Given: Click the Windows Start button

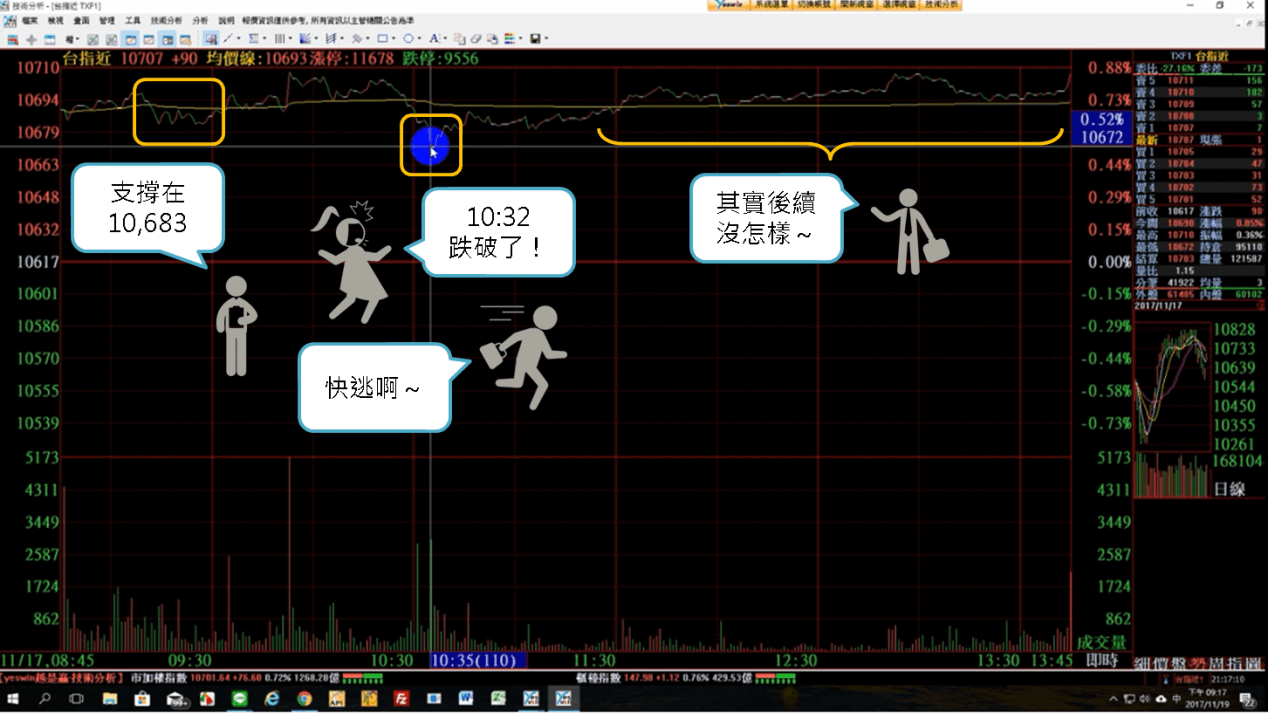Looking at the screenshot, I should coord(14,699).
